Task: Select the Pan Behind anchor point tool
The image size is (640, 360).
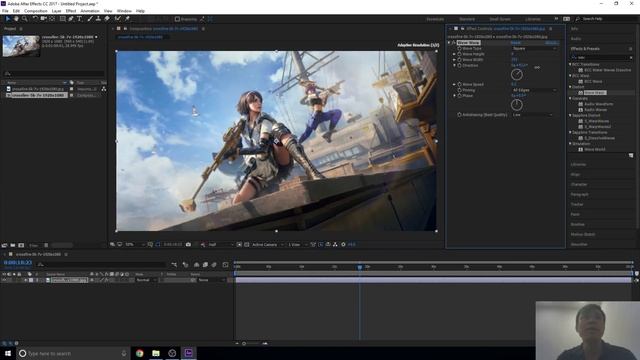Action: pos(52,19)
